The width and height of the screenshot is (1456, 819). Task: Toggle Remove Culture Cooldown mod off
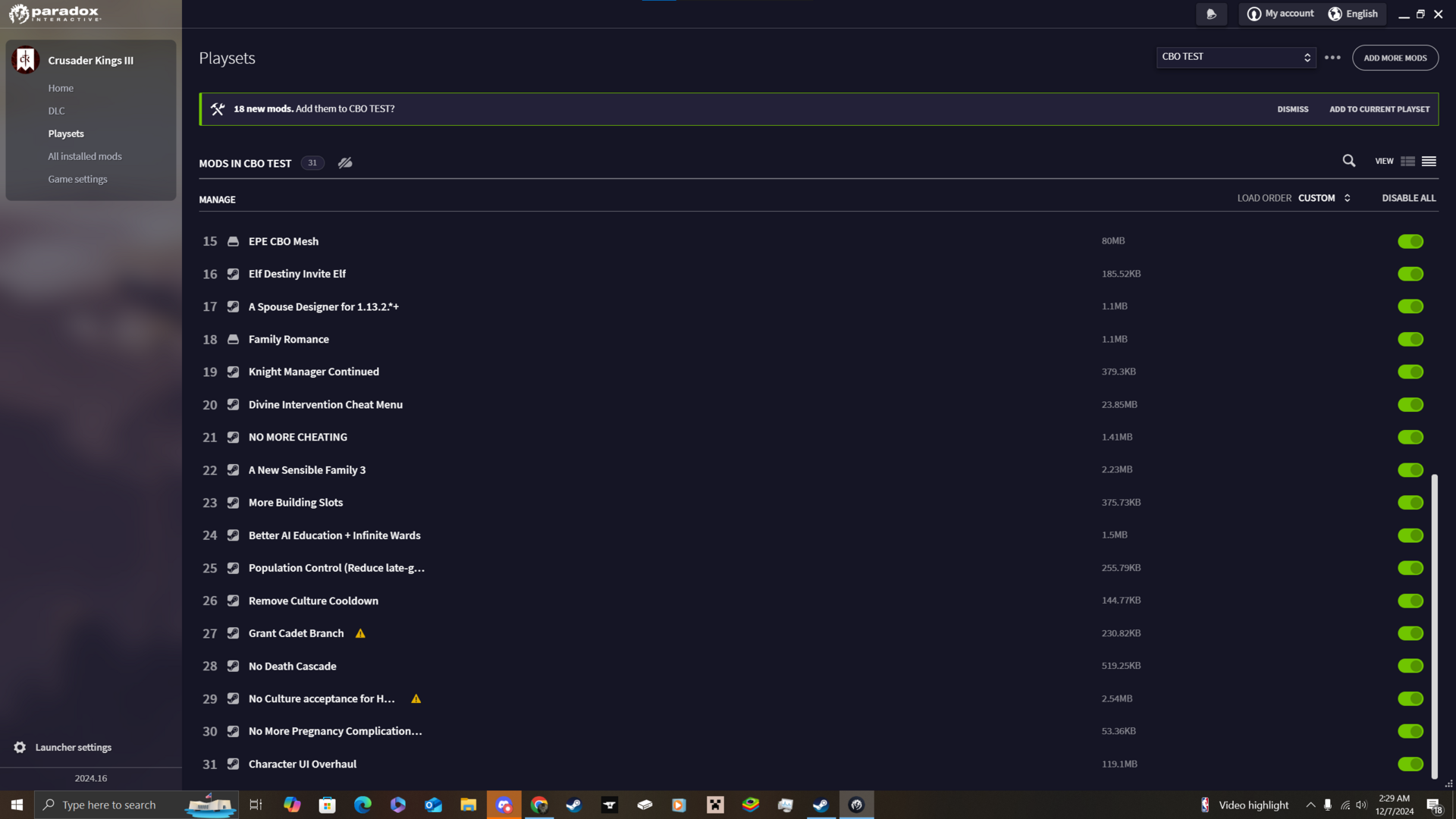click(1410, 601)
